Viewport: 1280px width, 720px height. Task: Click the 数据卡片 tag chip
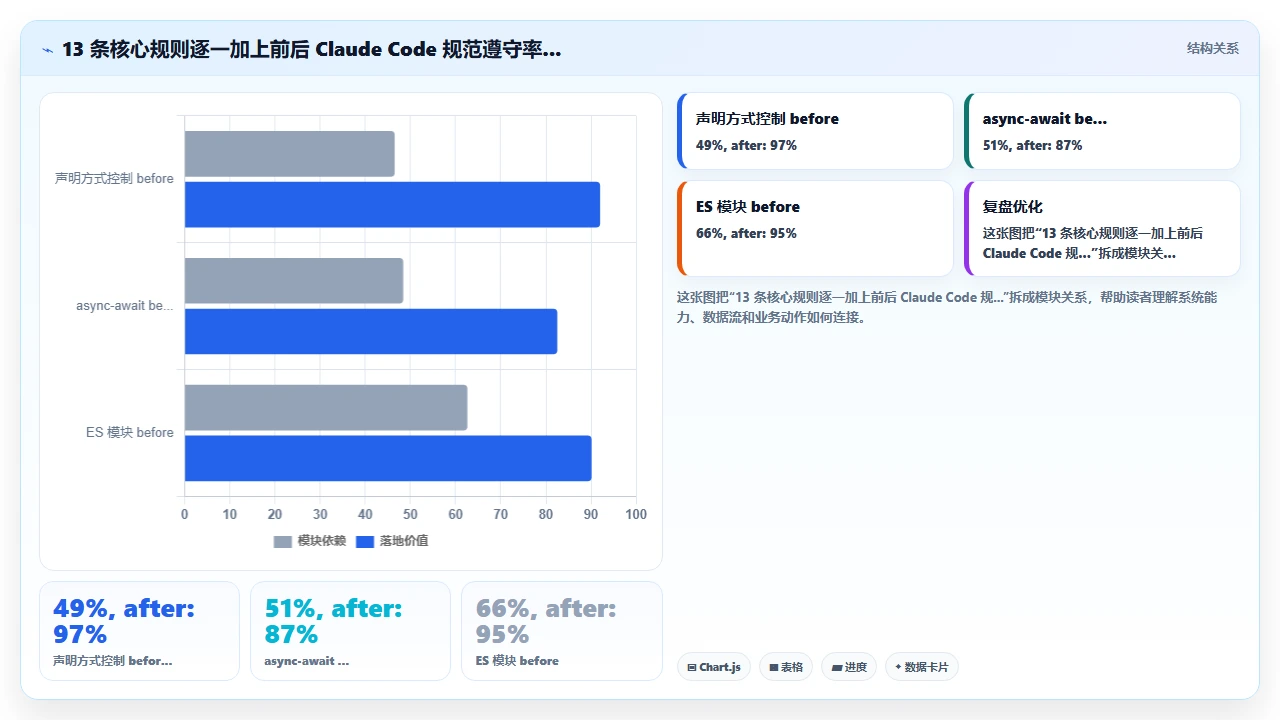pos(922,667)
